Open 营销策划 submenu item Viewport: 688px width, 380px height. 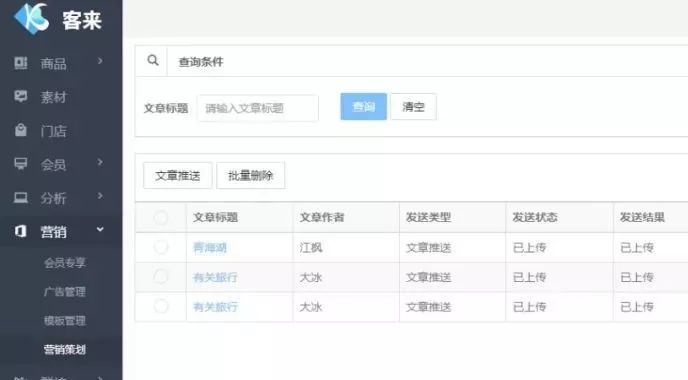click(65, 350)
